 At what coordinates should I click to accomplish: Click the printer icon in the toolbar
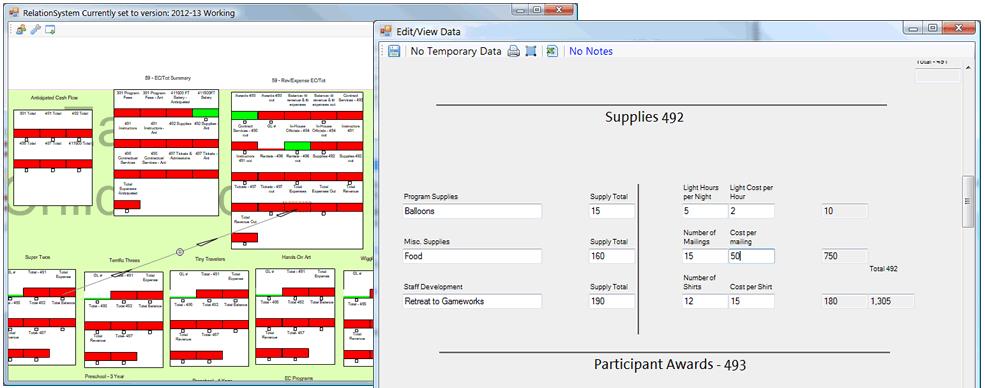click(513, 51)
